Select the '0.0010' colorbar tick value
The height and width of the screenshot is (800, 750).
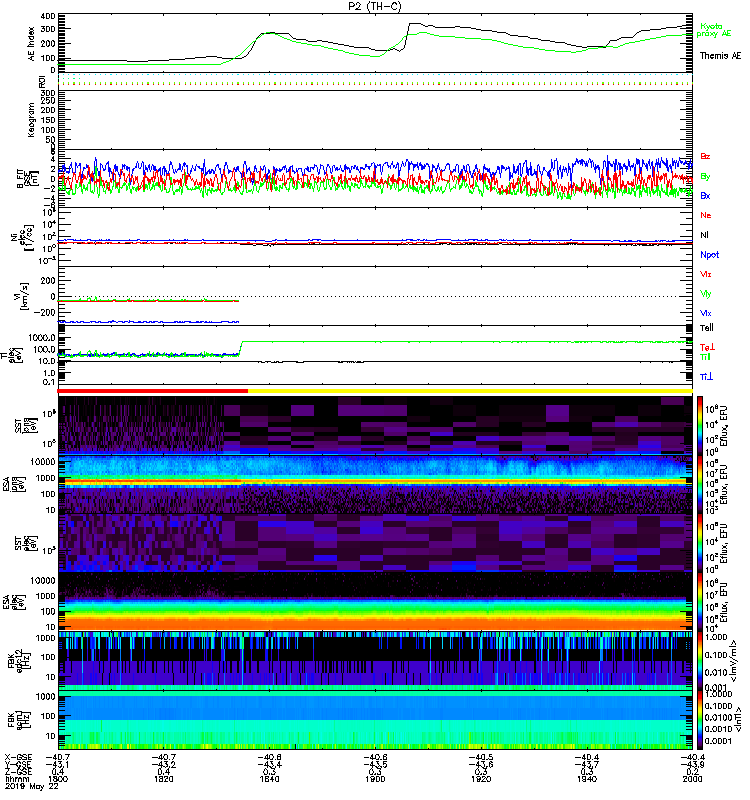point(718,729)
